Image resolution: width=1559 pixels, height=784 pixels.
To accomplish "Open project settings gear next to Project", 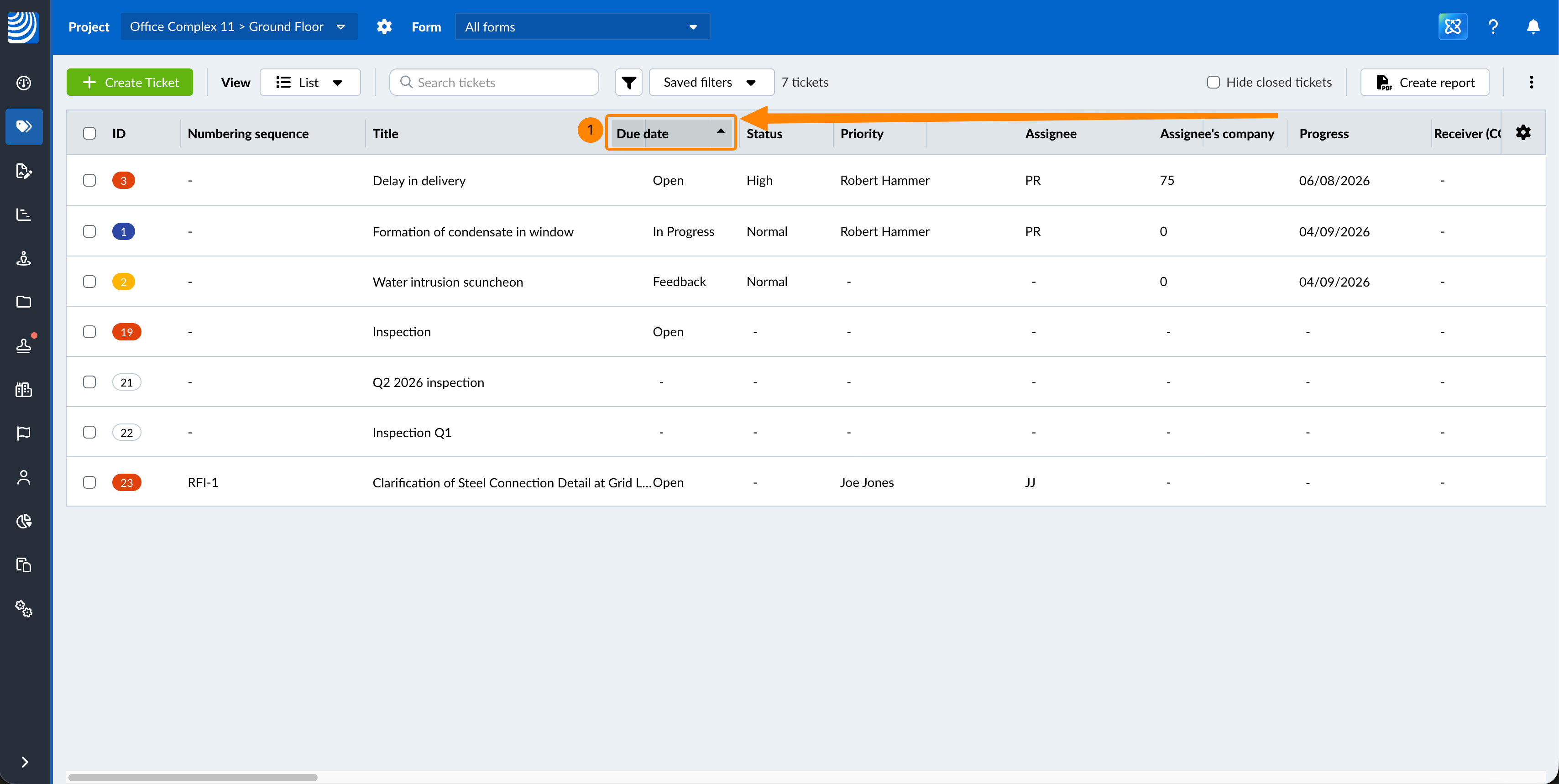I will click(384, 26).
